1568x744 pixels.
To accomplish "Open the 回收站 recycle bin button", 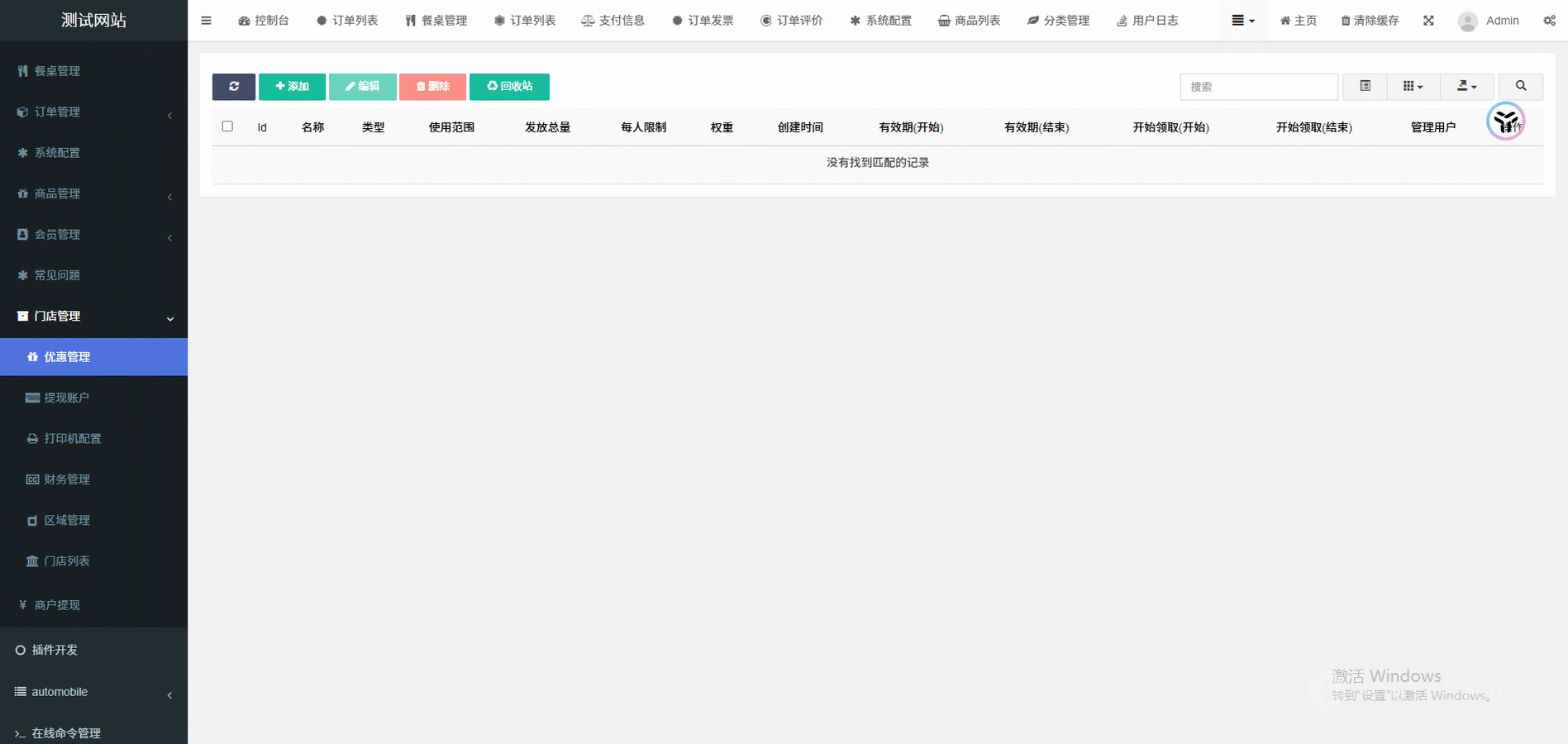I will [509, 87].
